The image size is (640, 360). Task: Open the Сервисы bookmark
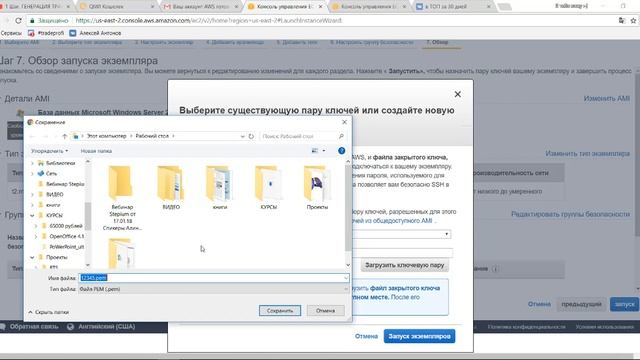pyautogui.click(x=11, y=33)
